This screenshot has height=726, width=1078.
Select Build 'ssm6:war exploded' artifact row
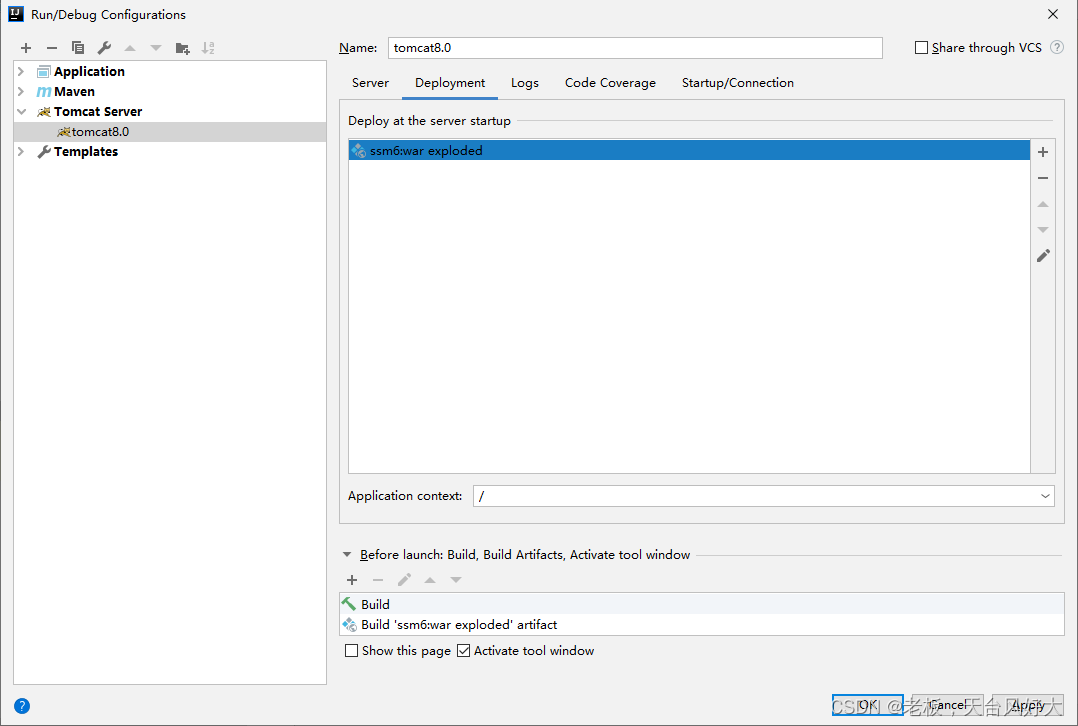point(701,624)
